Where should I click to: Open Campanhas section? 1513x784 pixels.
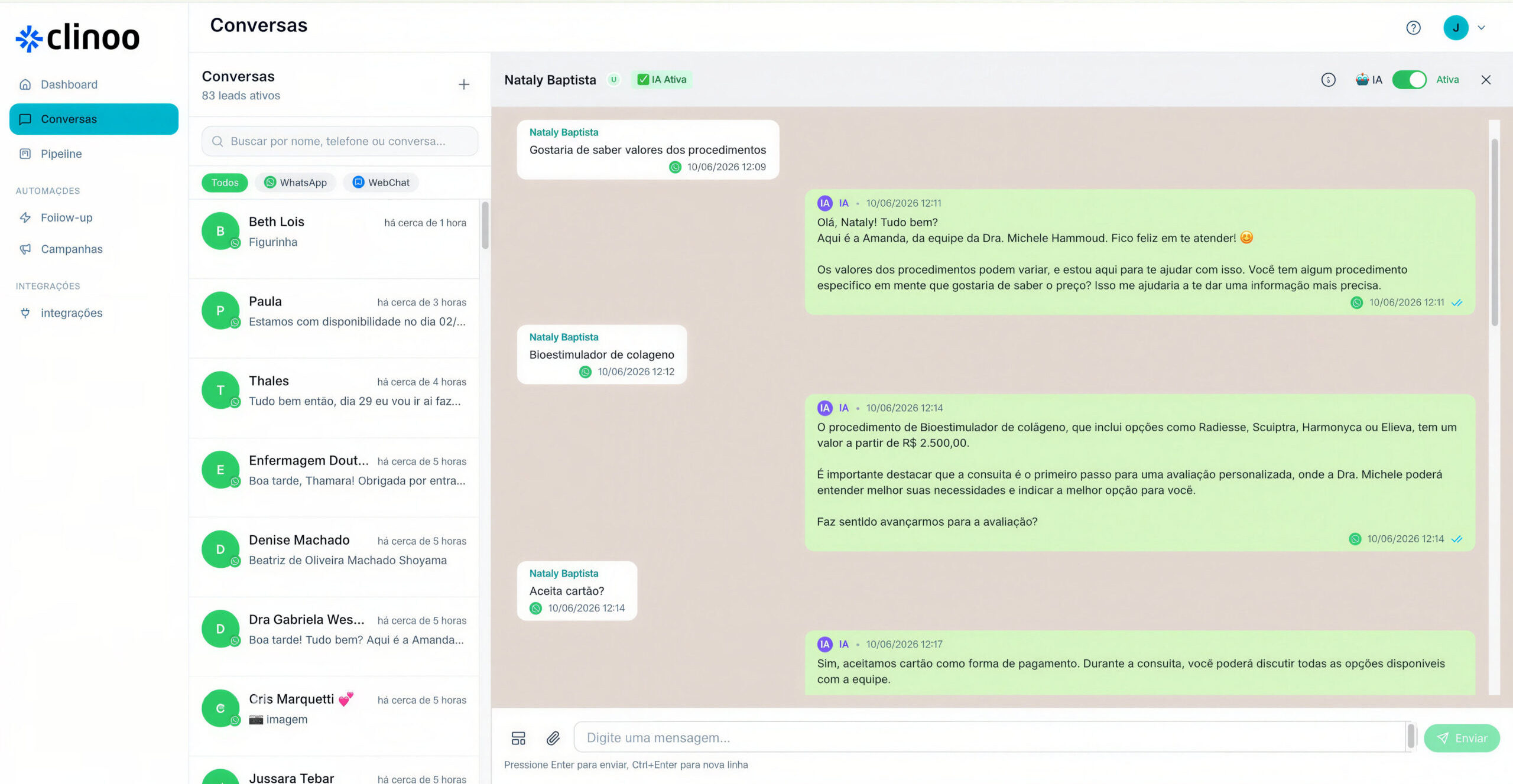coord(93,249)
